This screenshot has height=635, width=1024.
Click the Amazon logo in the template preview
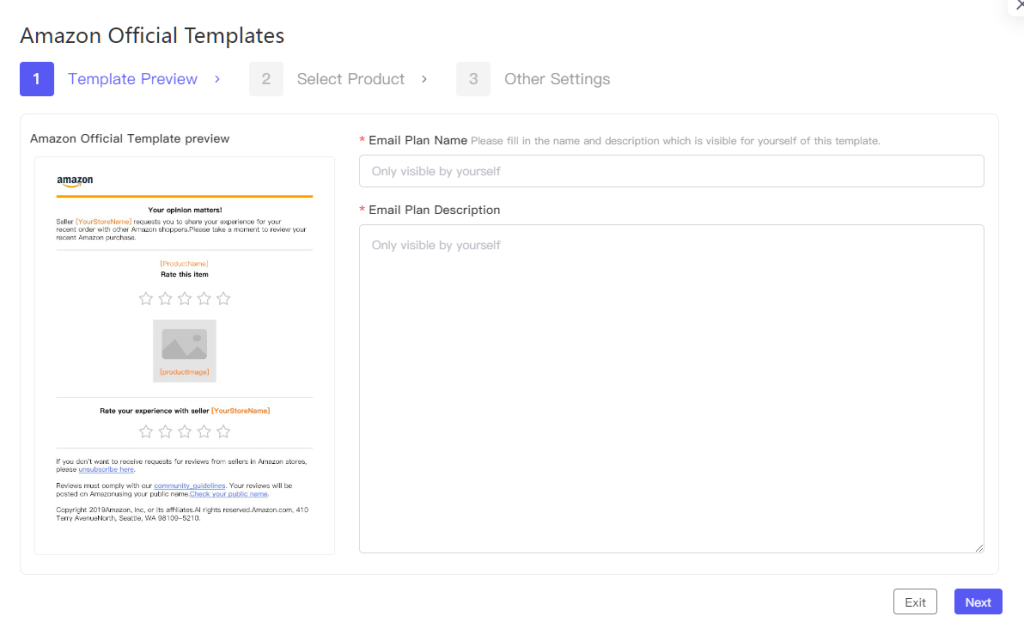coord(75,181)
